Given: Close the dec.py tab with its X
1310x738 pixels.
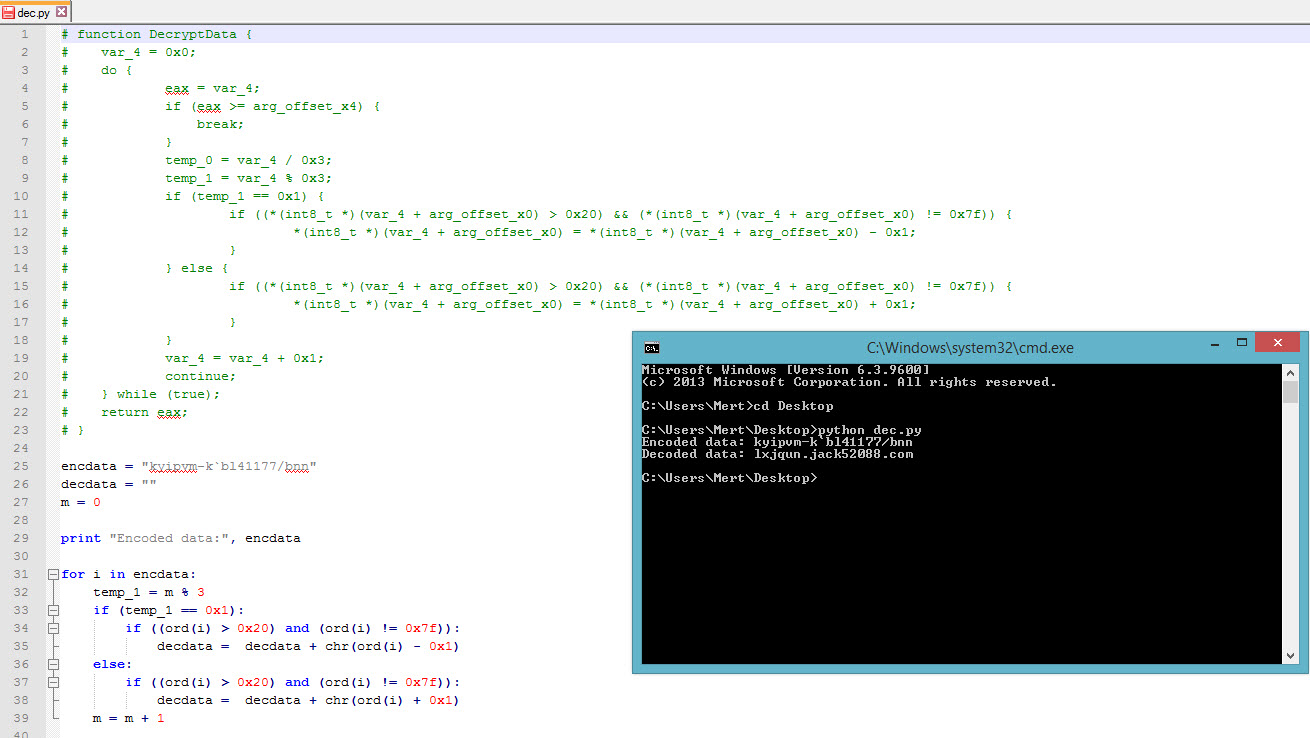Looking at the screenshot, I should point(62,12).
